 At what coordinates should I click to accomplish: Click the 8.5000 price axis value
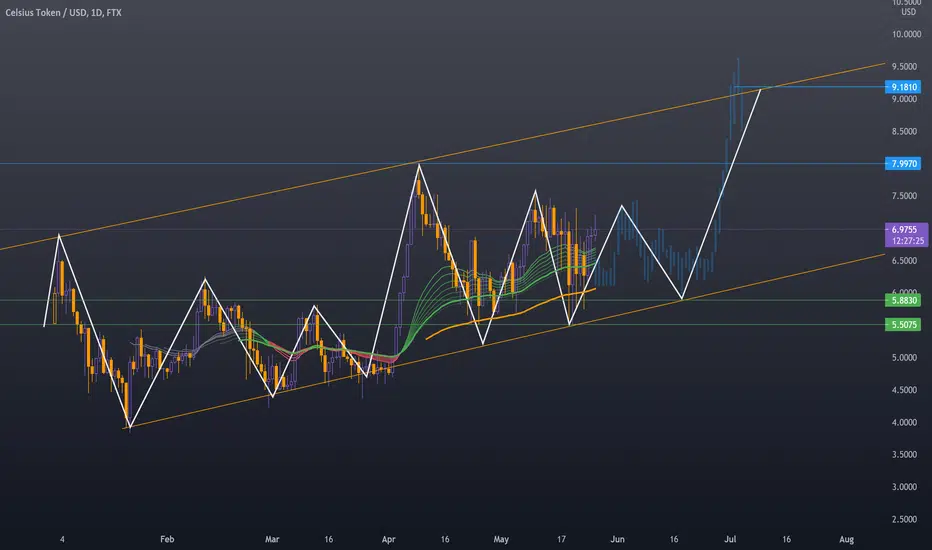[x=904, y=131]
